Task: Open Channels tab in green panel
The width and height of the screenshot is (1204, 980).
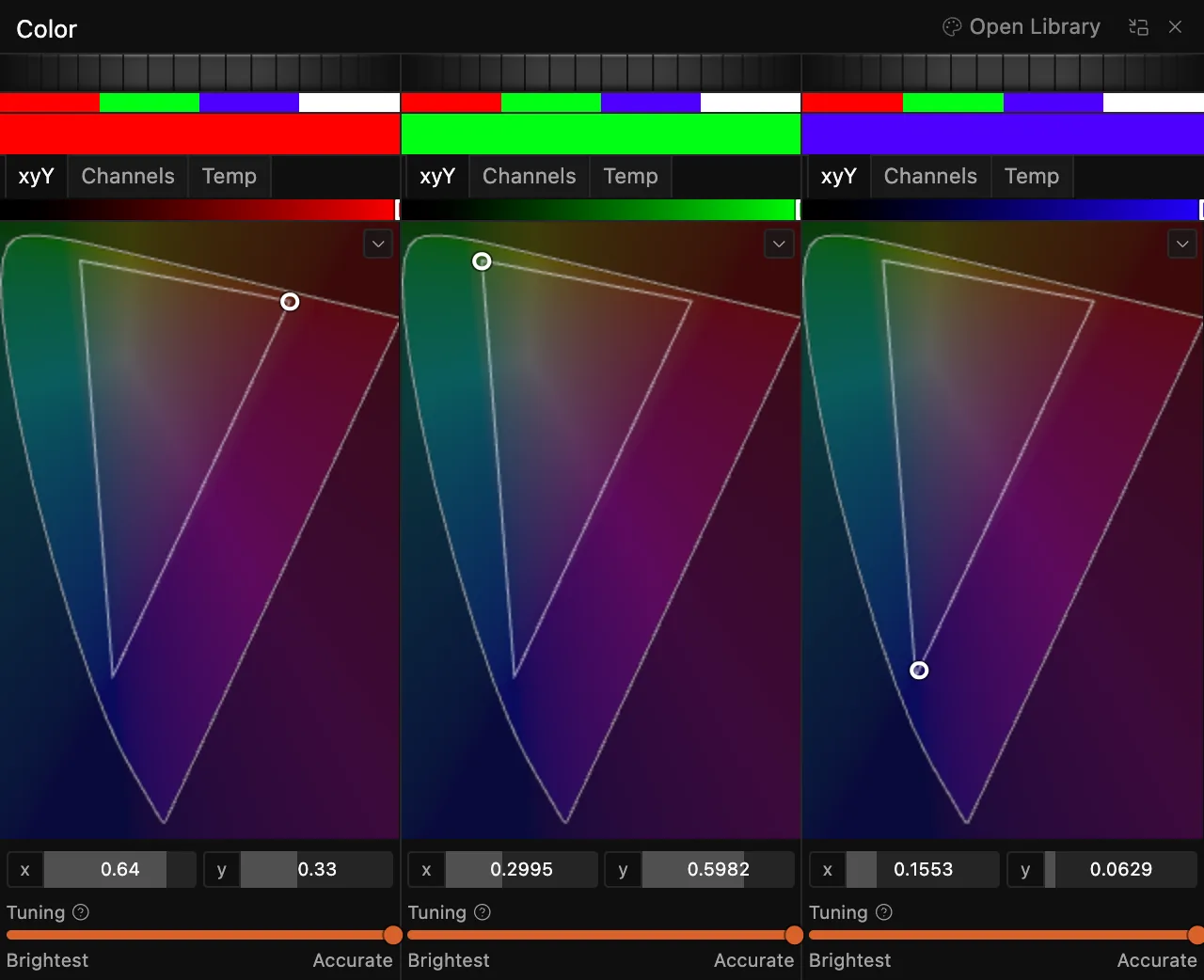Action: [x=529, y=177]
